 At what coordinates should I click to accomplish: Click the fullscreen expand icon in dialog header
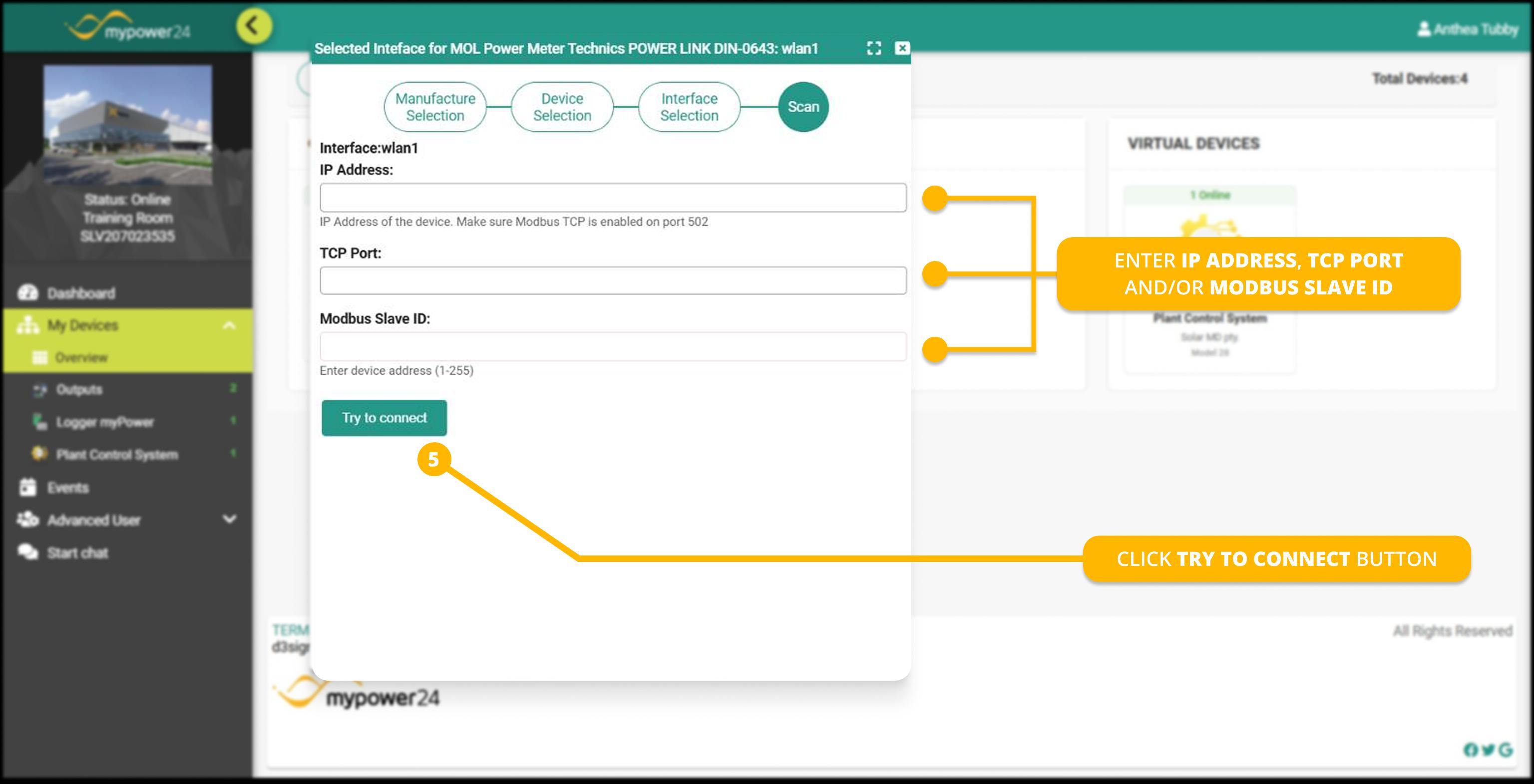873,48
